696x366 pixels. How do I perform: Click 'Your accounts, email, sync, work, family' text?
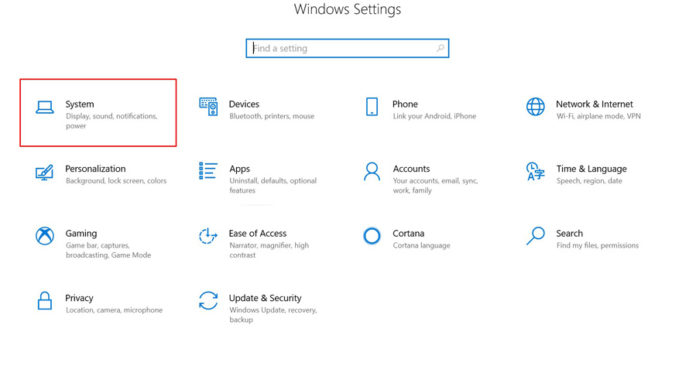coord(435,185)
